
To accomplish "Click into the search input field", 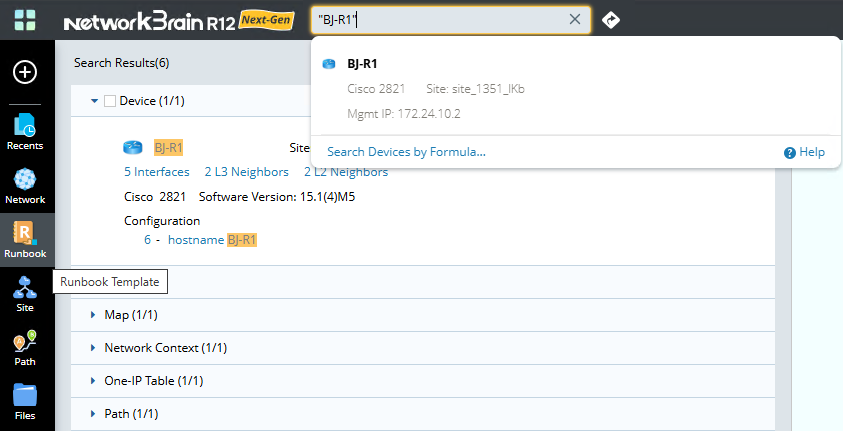I will click(440, 20).
